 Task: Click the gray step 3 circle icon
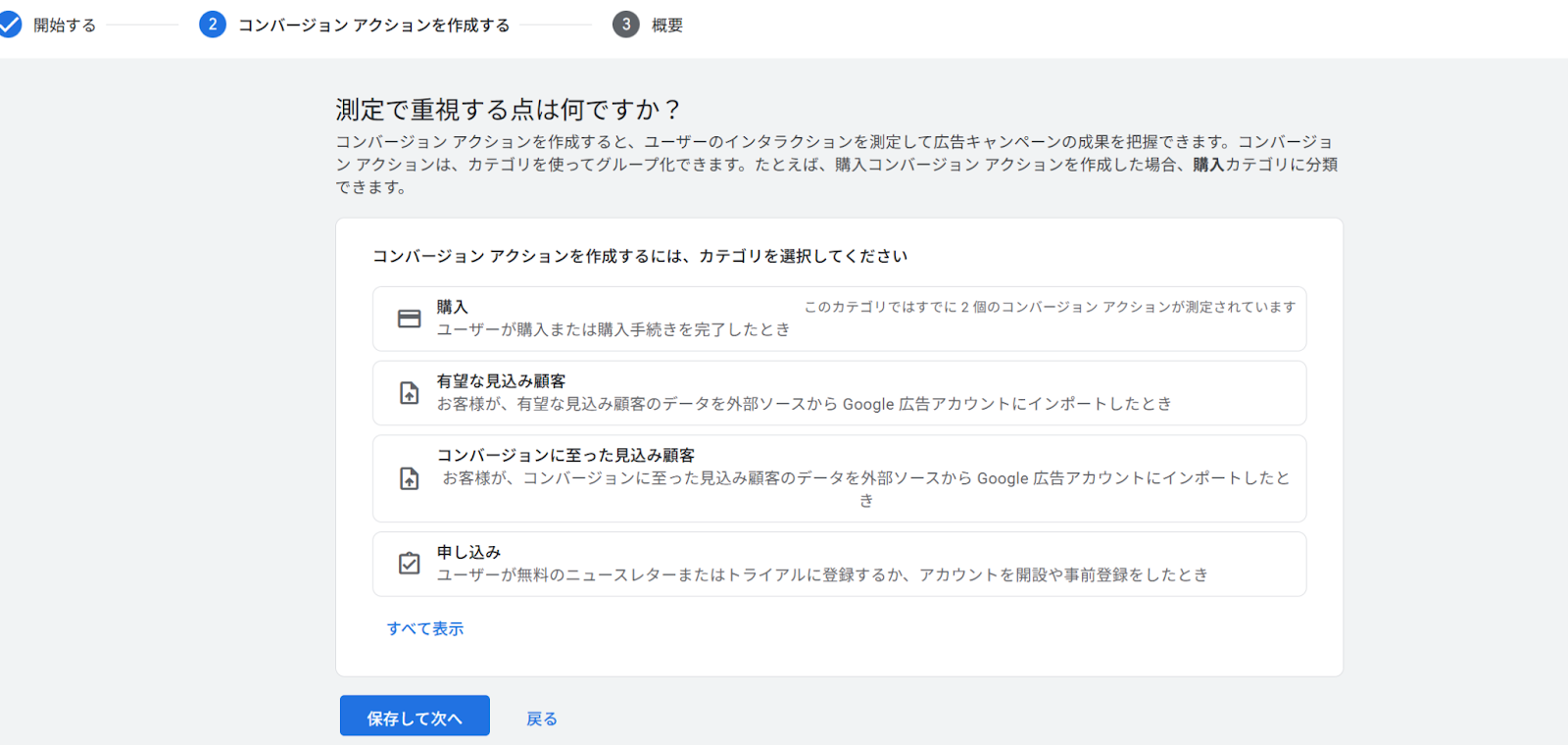click(x=626, y=25)
